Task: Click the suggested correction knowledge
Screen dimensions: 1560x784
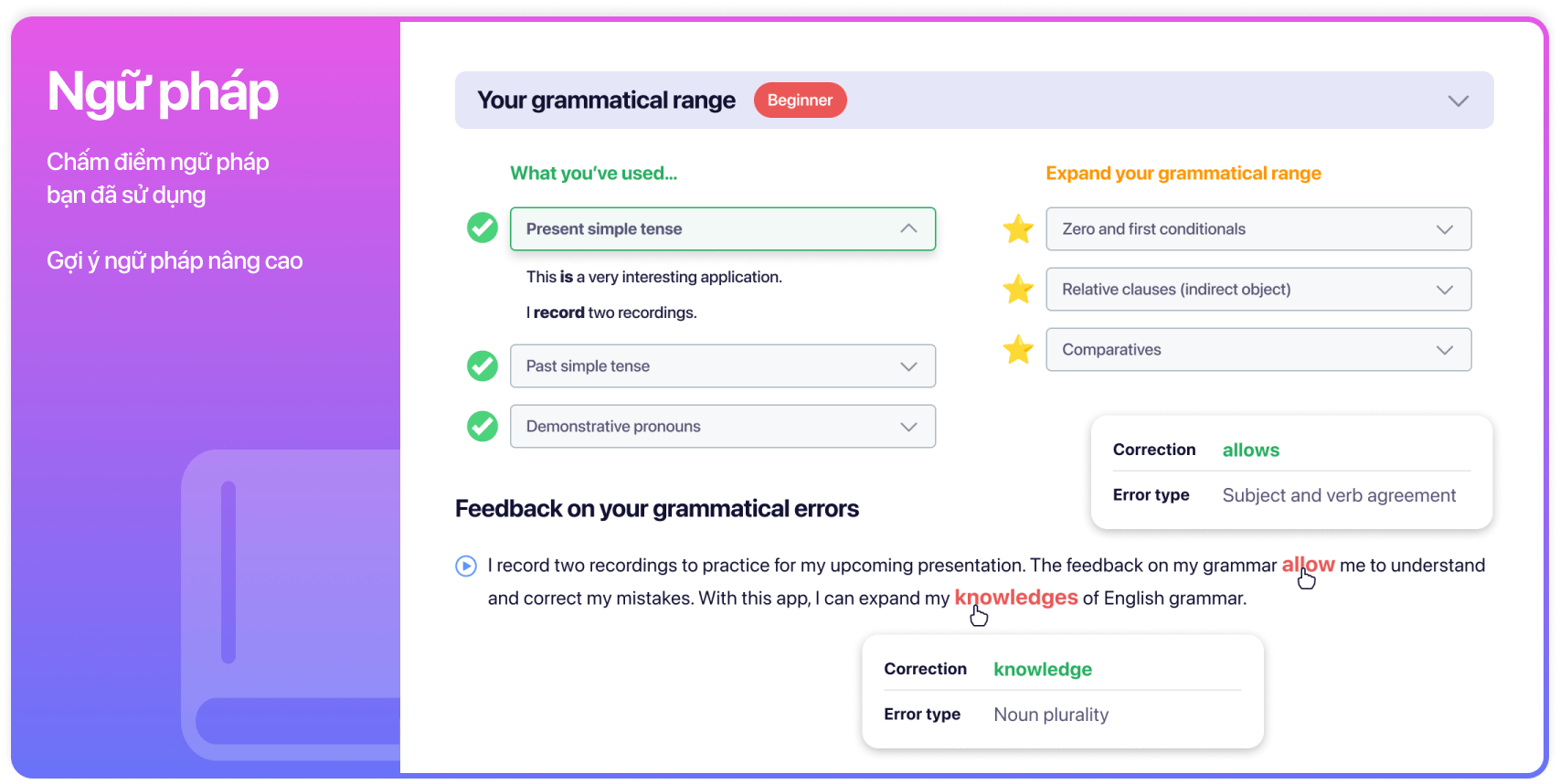Action: pyautogui.click(x=1043, y=669)
